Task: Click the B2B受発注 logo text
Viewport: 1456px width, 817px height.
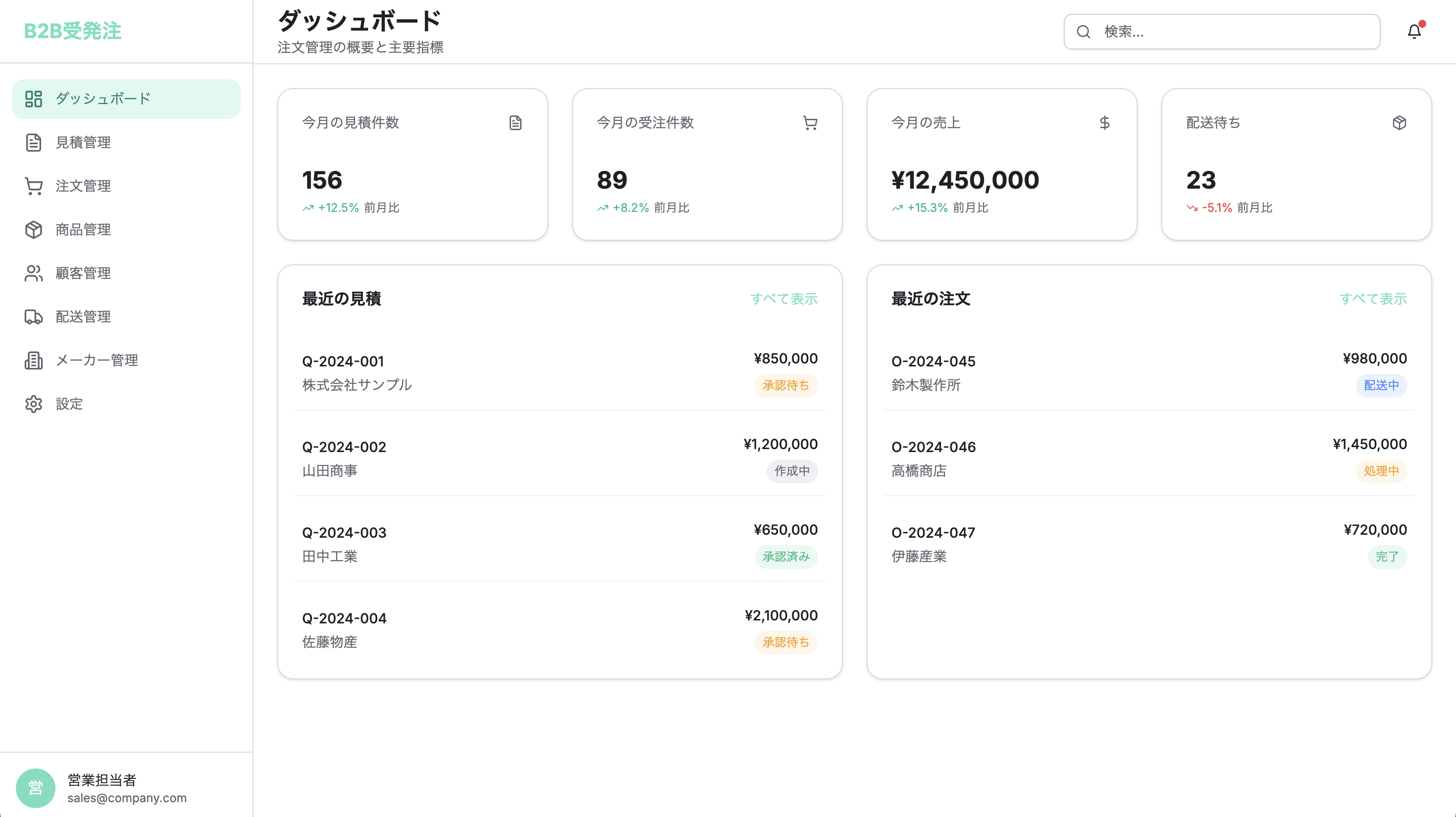Action: click(x=72, y=31)
